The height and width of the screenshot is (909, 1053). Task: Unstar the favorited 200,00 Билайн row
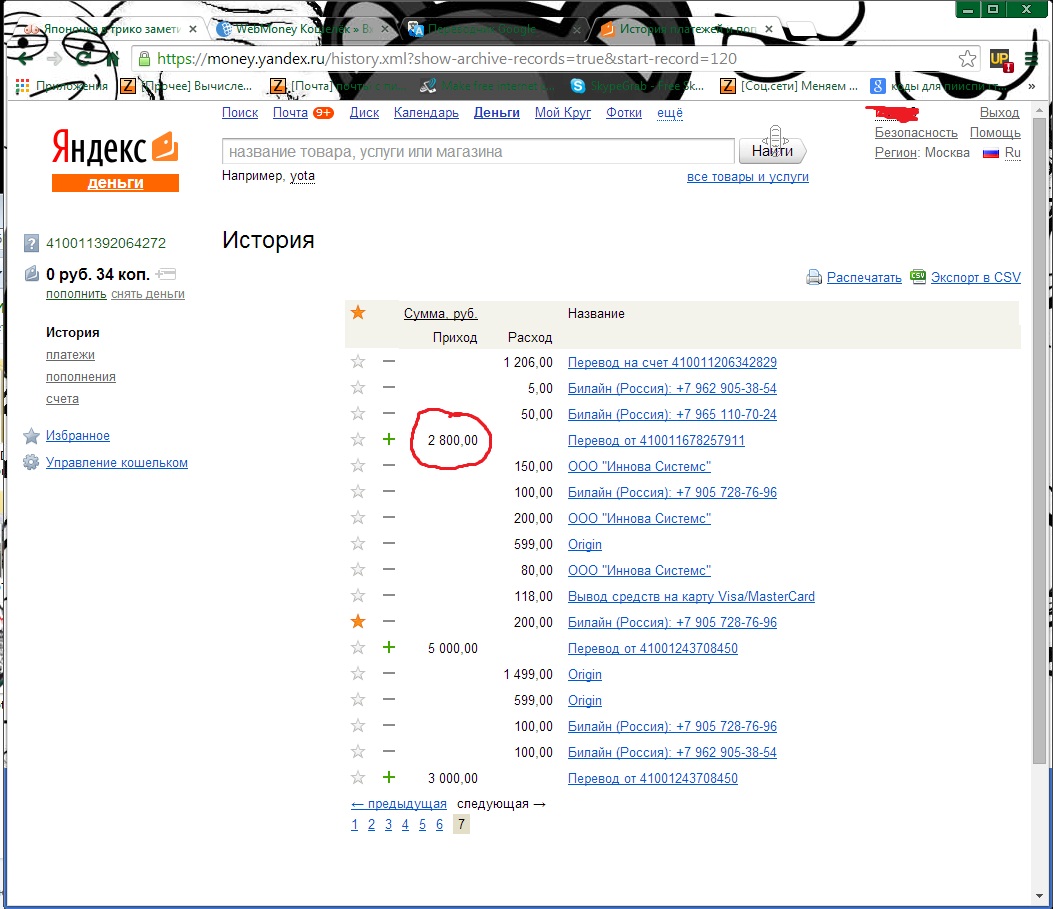click(x=358, y=622)
